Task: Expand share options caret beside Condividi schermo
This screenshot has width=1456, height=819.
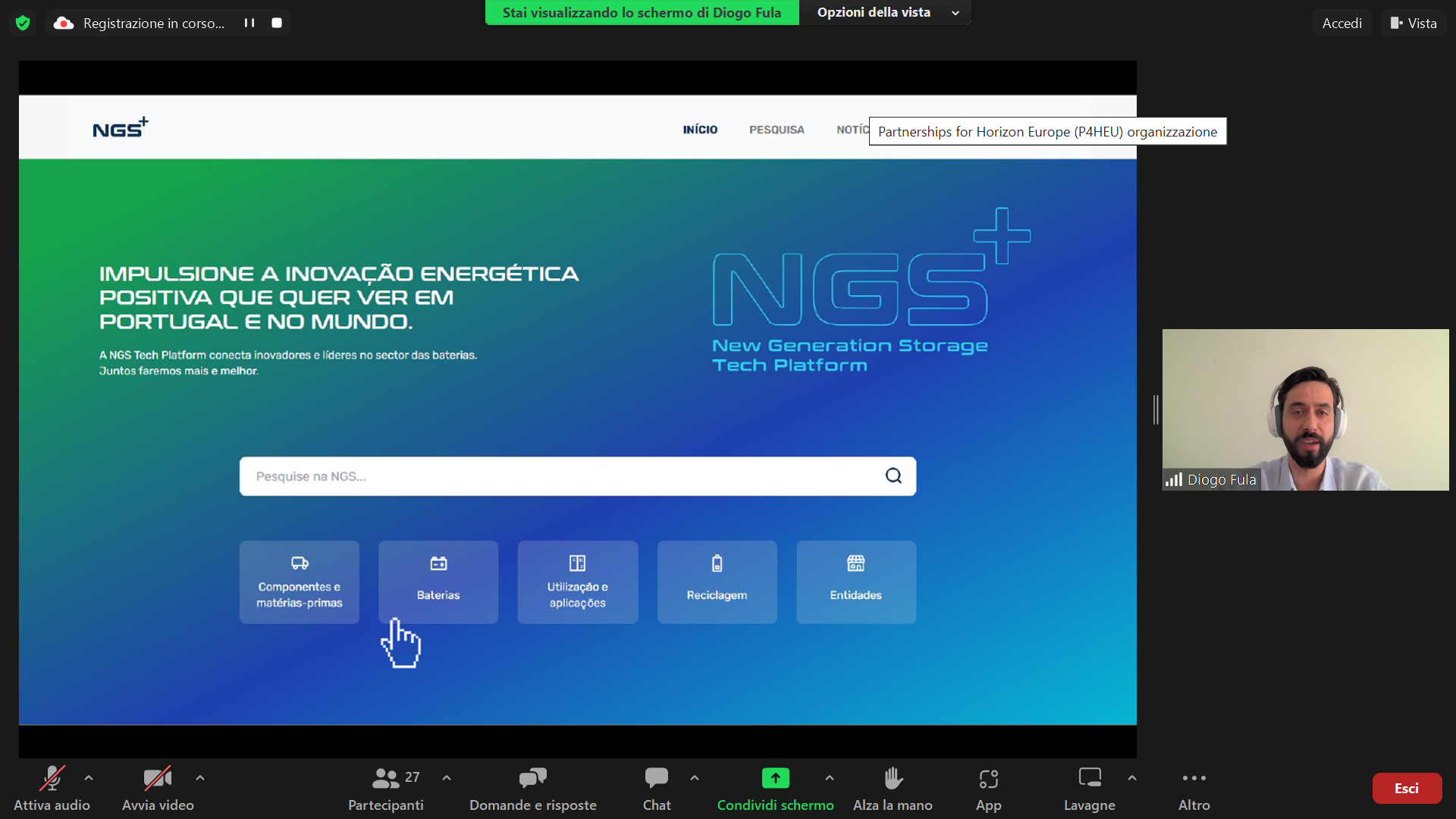Action: click(x=830, y=778)
